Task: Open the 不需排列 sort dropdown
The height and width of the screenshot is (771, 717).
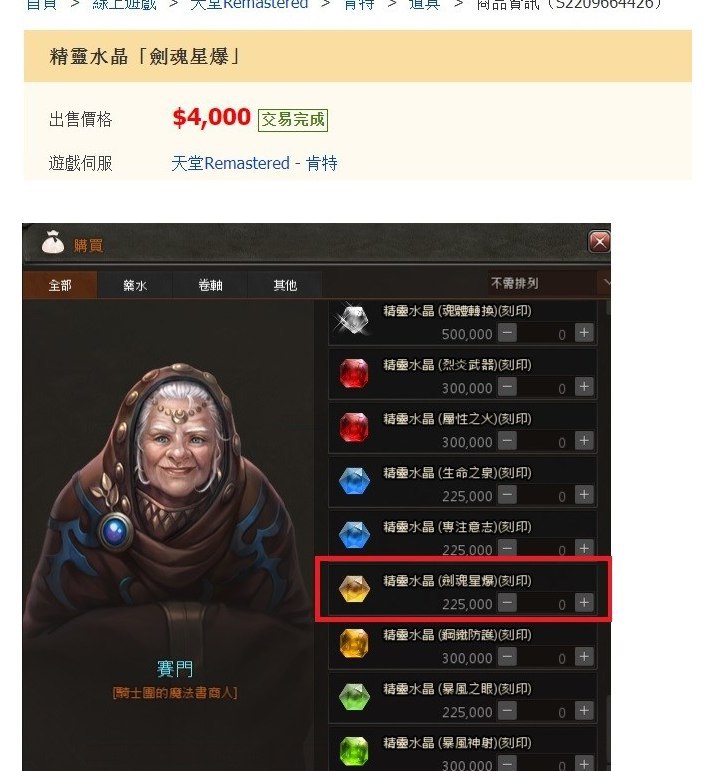Action: coord(549,283)
